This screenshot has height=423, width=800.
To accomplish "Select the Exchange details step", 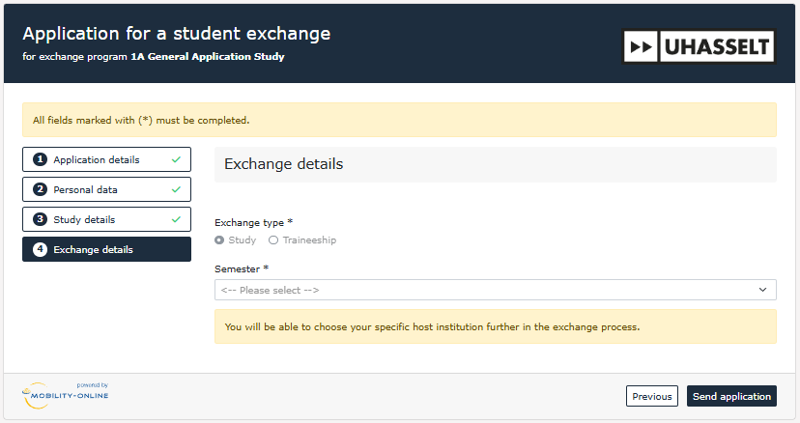I will pos(93,249).
